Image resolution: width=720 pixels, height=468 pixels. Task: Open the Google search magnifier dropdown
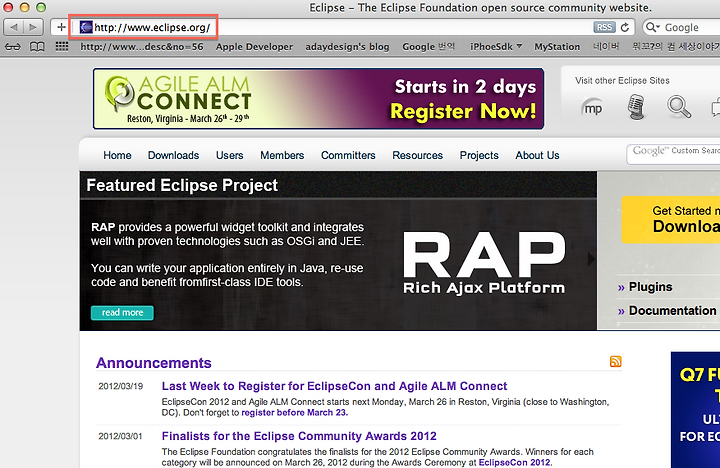pos(652,28)
